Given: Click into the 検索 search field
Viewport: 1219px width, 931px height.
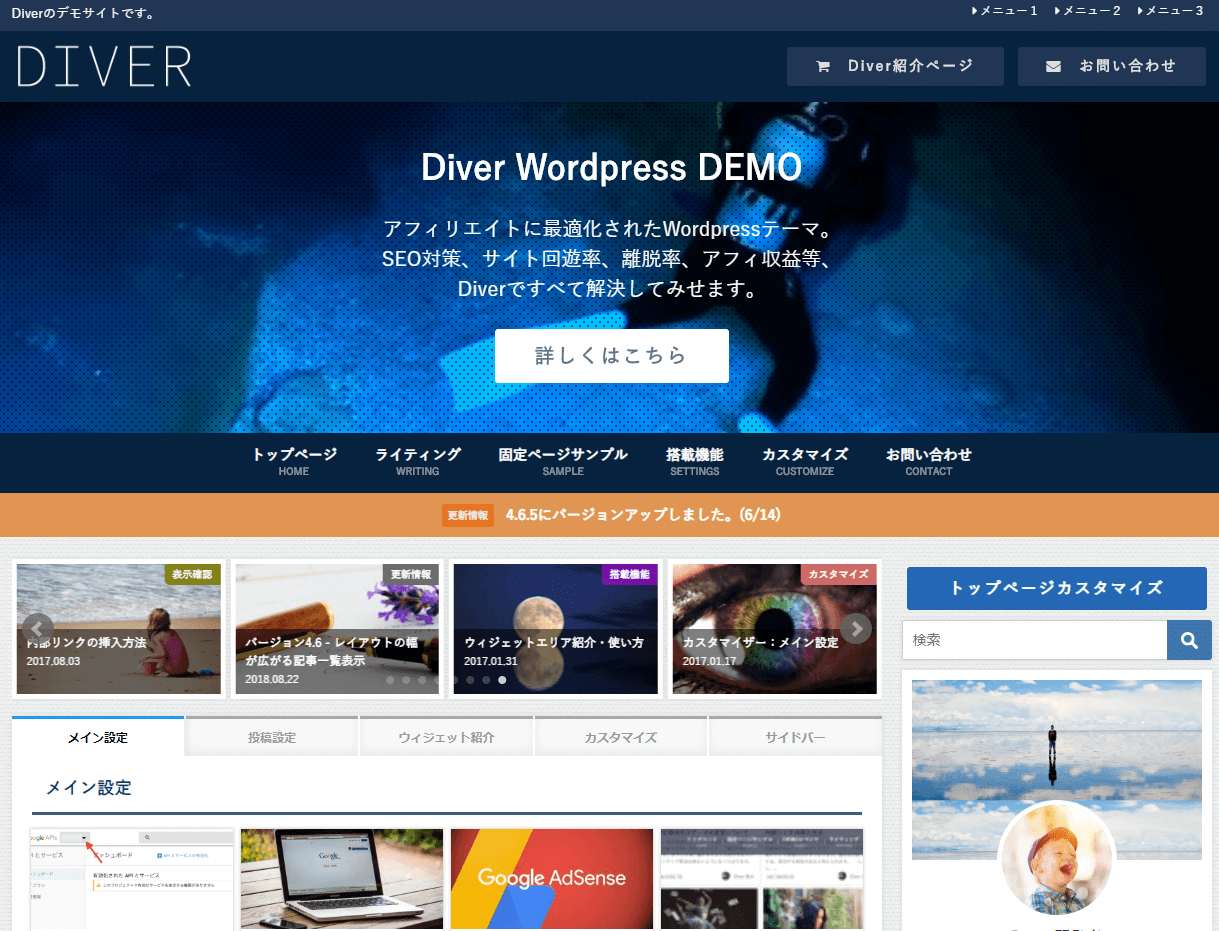Looking at the screenshot, I should pyautogui.click(x=1034, y=640).
